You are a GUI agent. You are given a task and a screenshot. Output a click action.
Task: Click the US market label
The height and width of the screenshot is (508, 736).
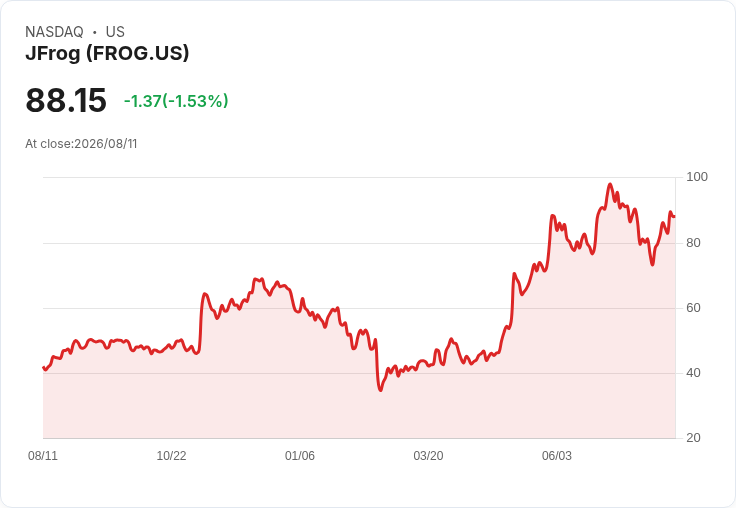115,32
